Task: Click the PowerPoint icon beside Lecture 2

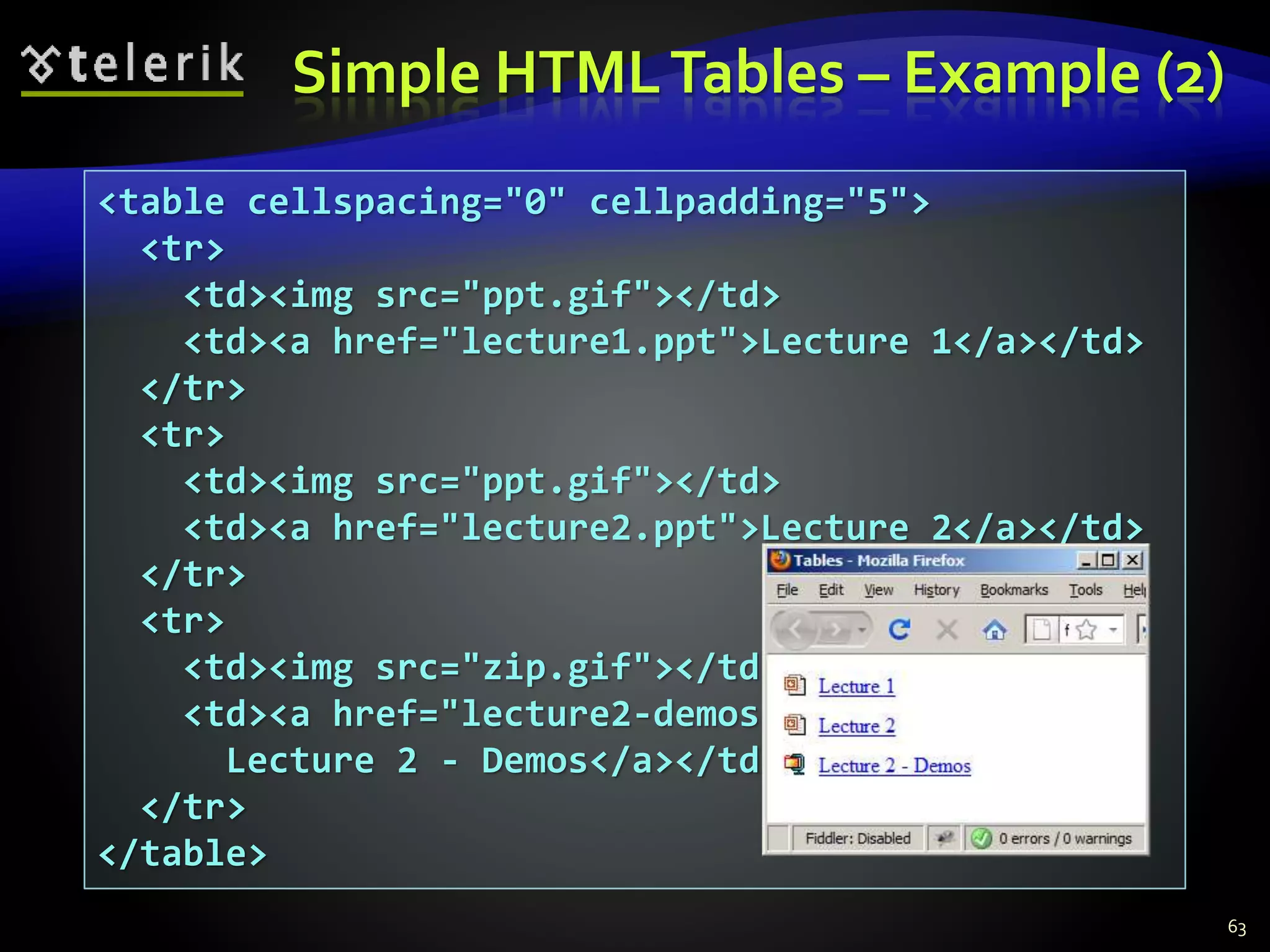Action: pyautogui.click(x=794, y=725)
